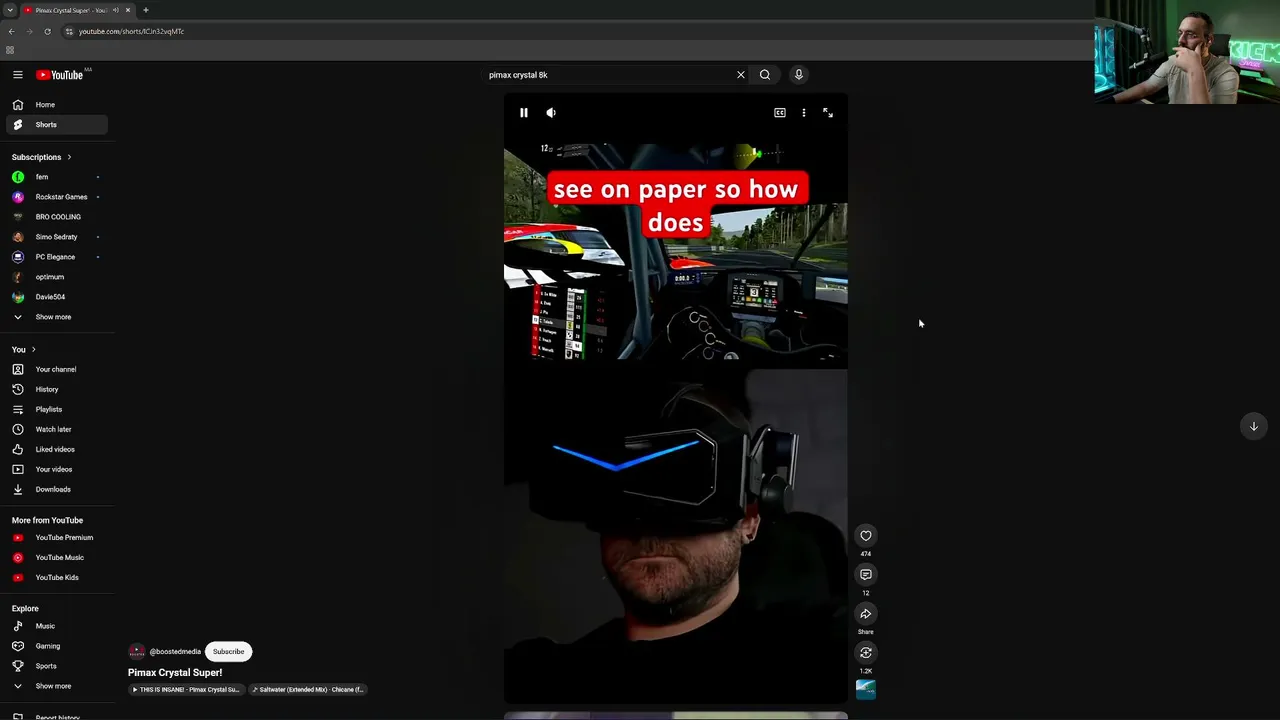Open the sound thumbnail below Remix
The image size is (1280, 720).
[866, 690]
